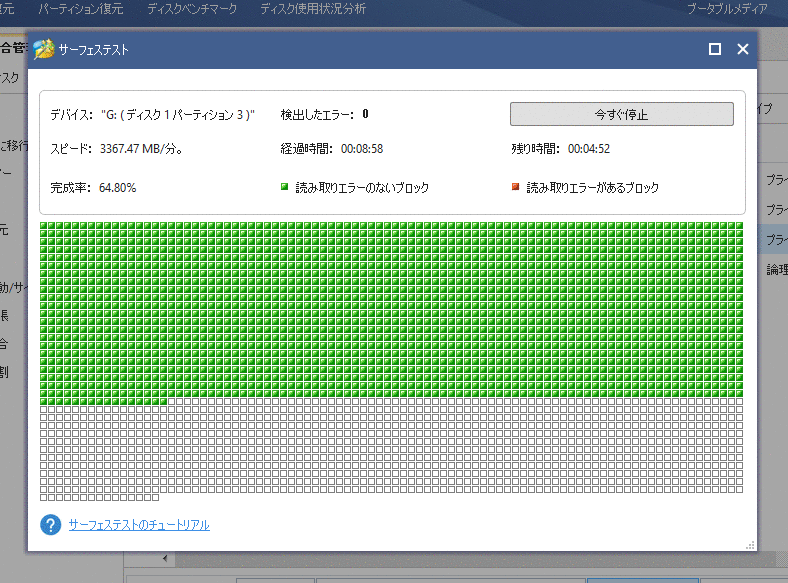Open ディスク使用状況分析 from the top bar
The width and height of the screenshot is (788, 583).
pyautogui.click(x=312, y=9)
